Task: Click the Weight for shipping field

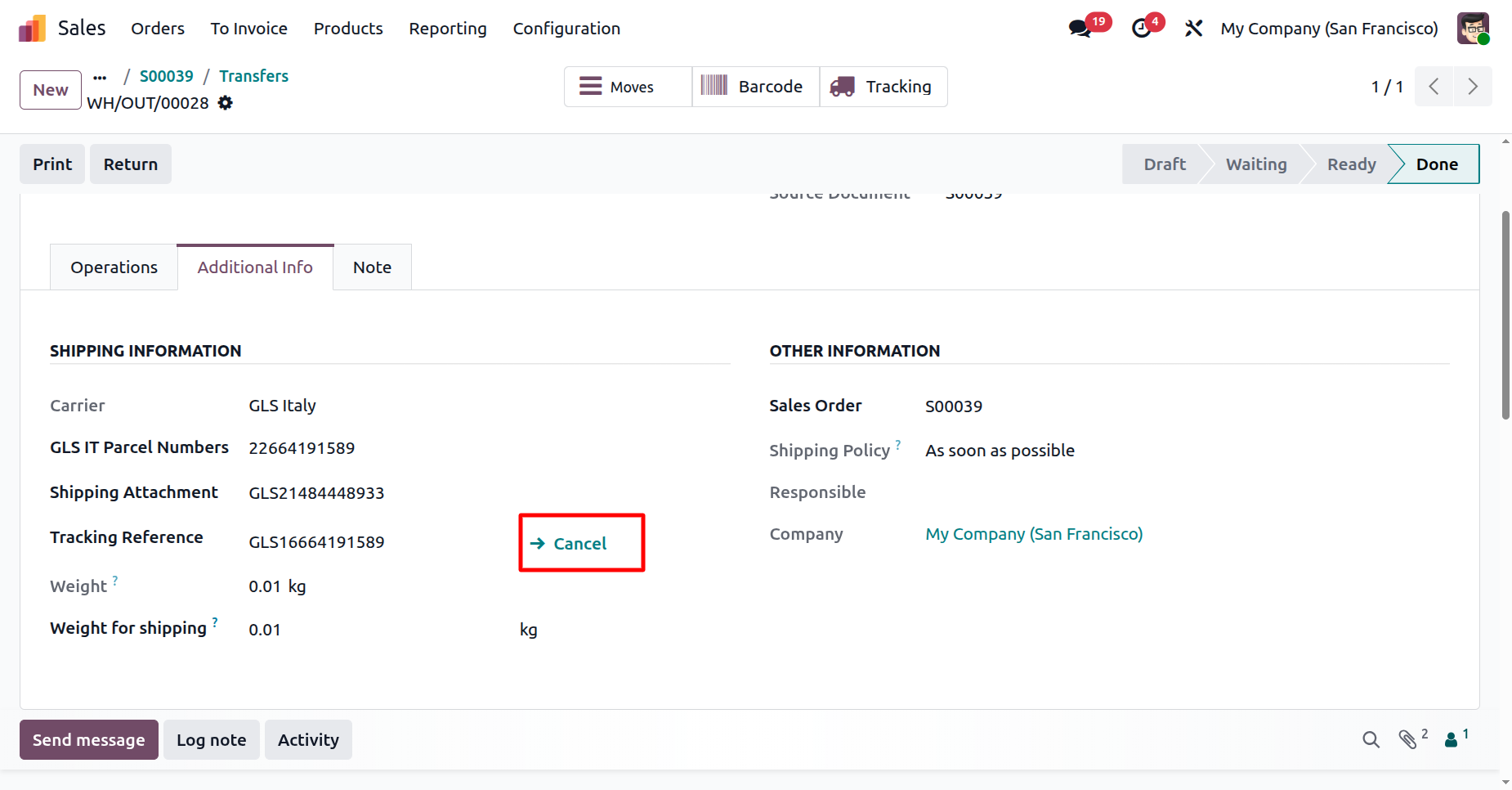Action: coord(376,630)
